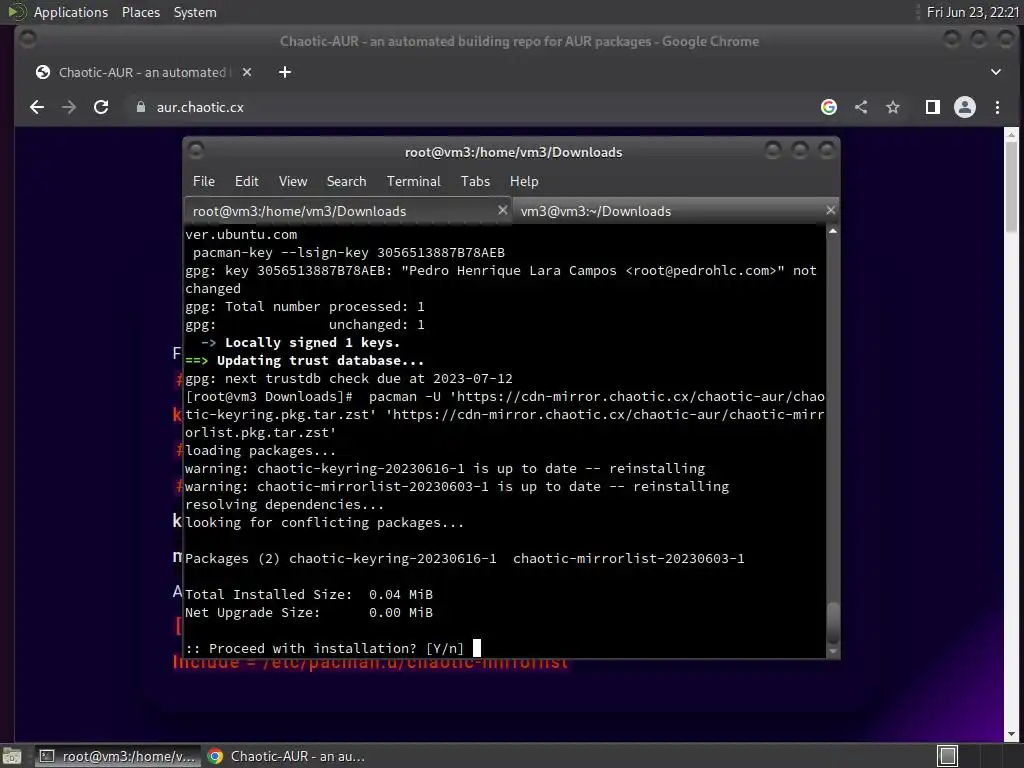The width and height of the screenshot is (1024, 768).
Task: Click 'Total Installed Size' line
Action: click(309, 594)
